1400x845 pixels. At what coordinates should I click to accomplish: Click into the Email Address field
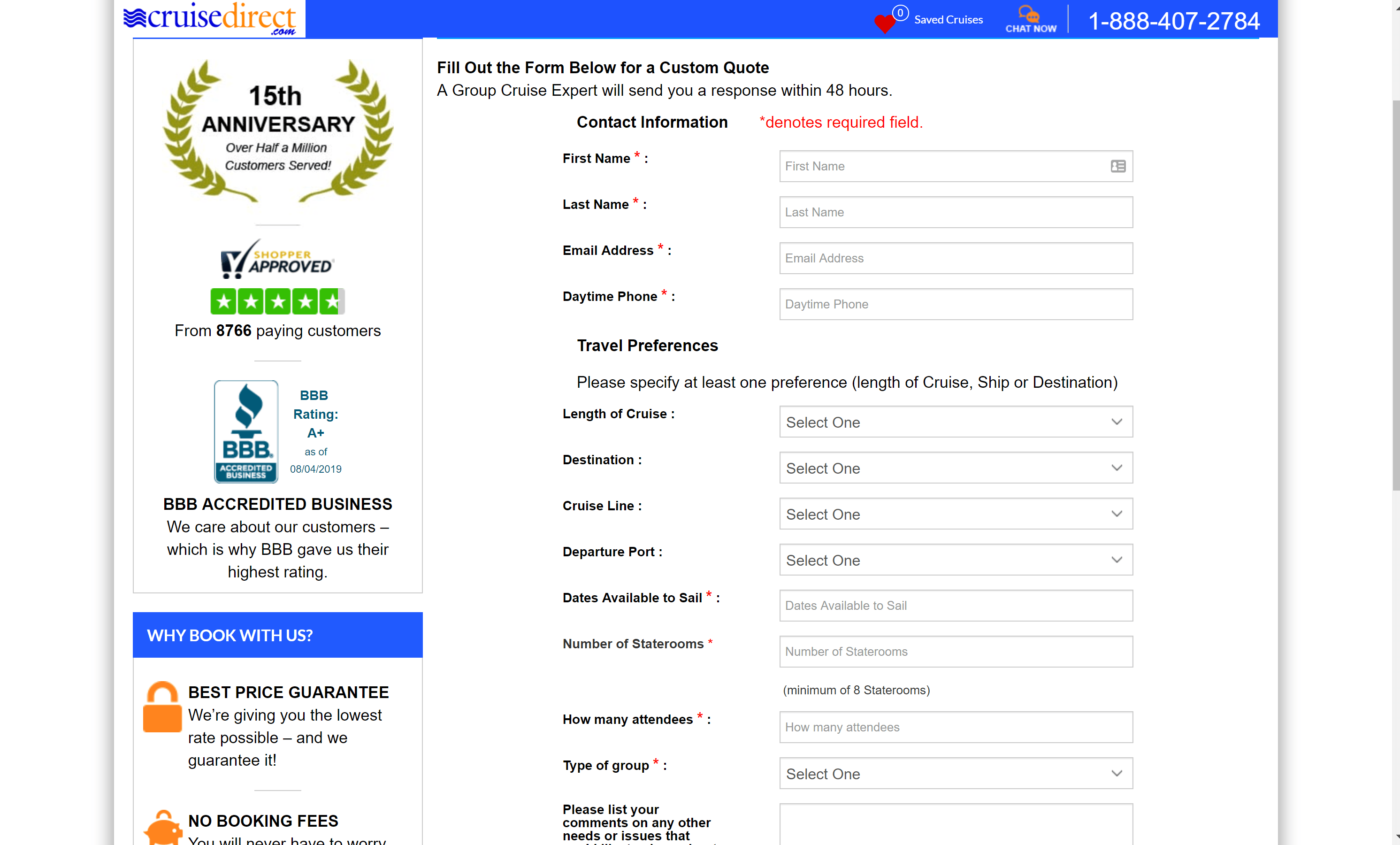[x=956, y=258]
